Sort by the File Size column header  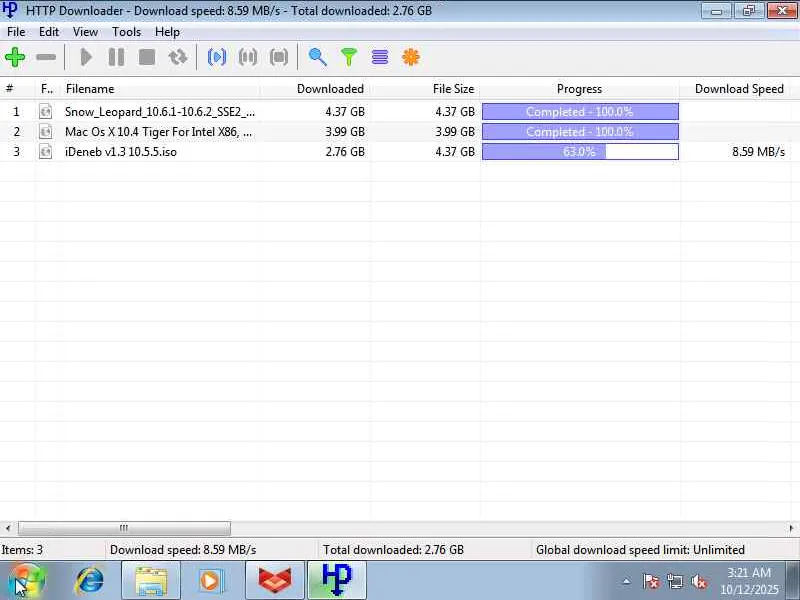(426, 89)
